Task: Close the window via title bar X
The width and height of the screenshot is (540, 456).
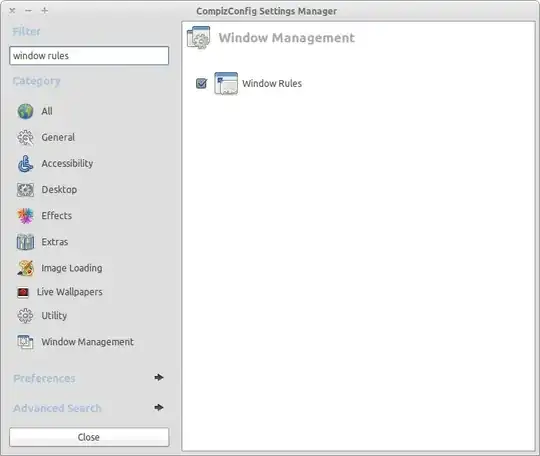Action: [12, 11]
